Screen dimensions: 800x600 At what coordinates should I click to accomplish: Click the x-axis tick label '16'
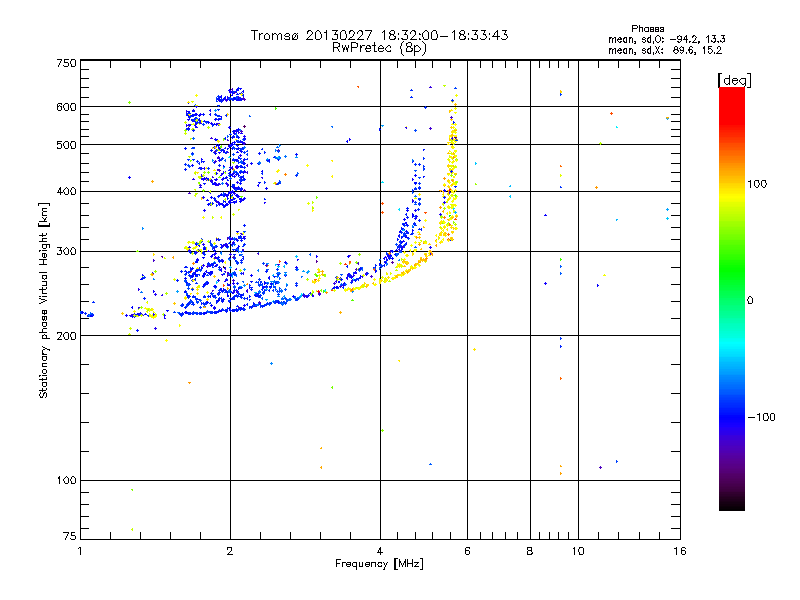coord(680,551)
